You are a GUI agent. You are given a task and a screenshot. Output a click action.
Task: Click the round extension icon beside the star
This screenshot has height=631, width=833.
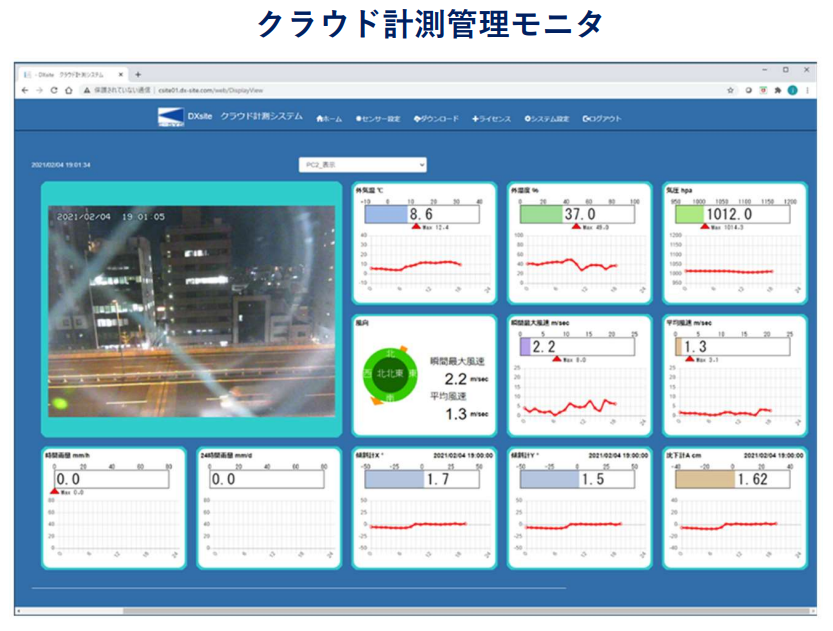tap(749, 90)
